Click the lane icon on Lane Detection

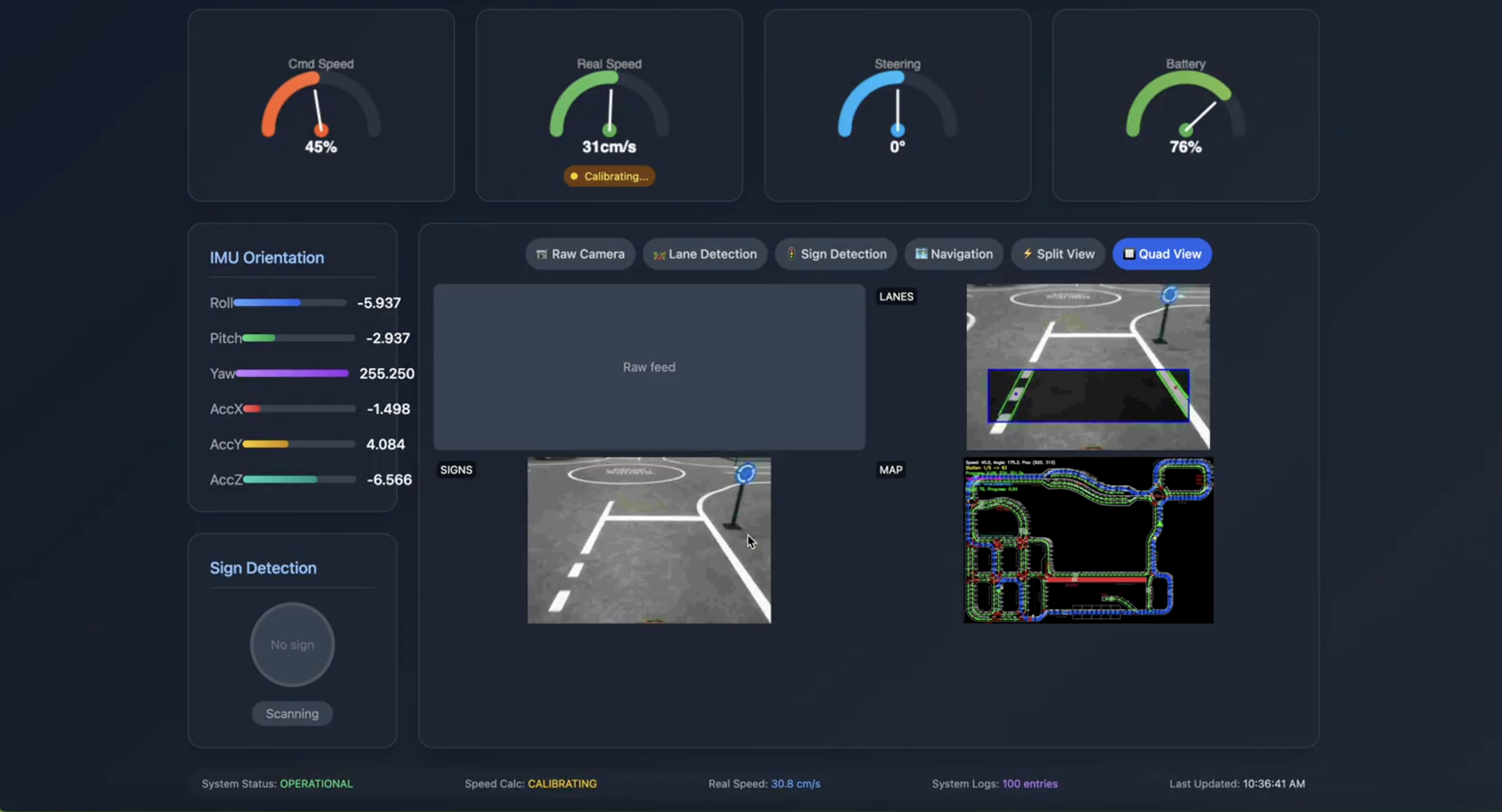coord(659,254)
